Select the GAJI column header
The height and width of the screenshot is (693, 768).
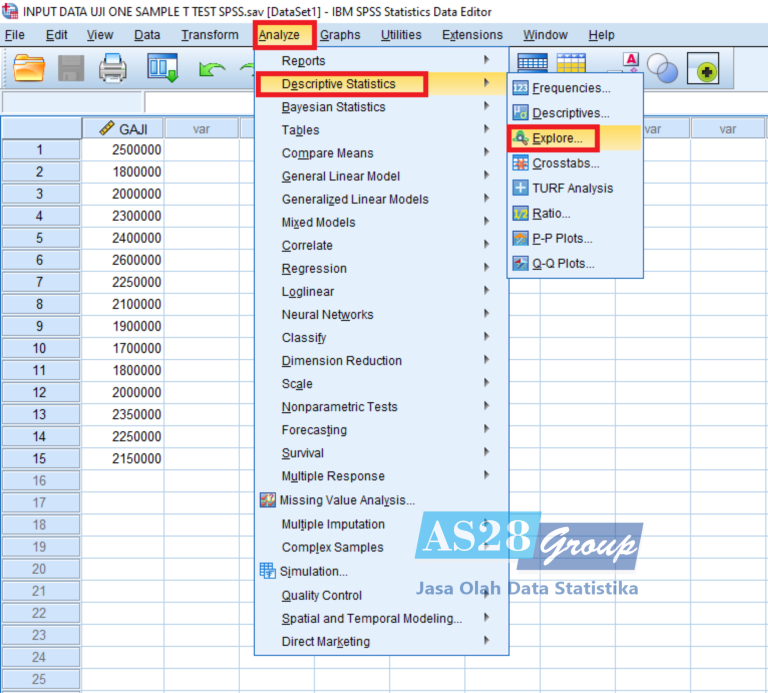[x=122, y=129]
